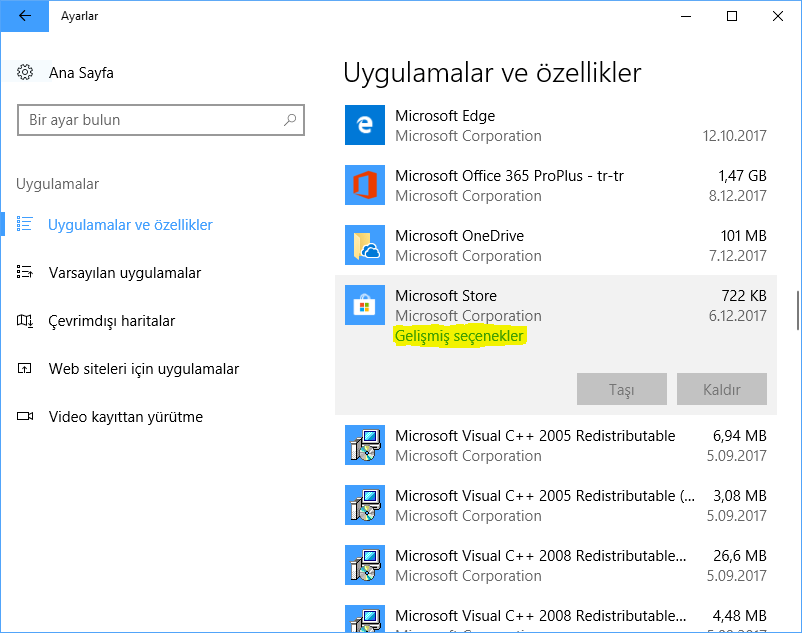Open Web siteleri için uygulamalar page
802x633 pixels.
pyautogui.click(x=144, y=369)
